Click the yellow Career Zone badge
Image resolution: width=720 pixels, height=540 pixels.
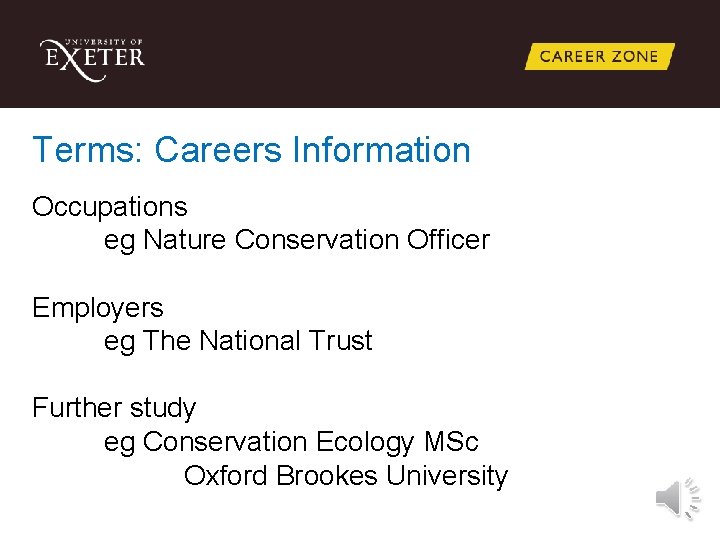pos(599,57)
